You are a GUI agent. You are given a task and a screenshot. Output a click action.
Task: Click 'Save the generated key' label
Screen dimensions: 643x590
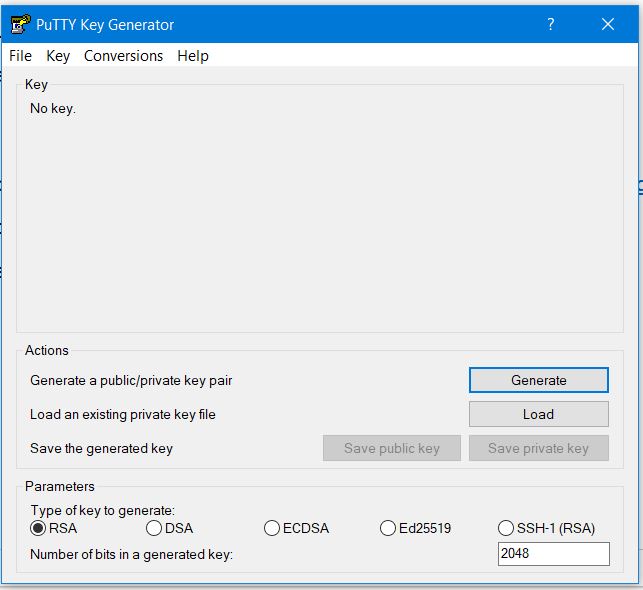[101, 449]
